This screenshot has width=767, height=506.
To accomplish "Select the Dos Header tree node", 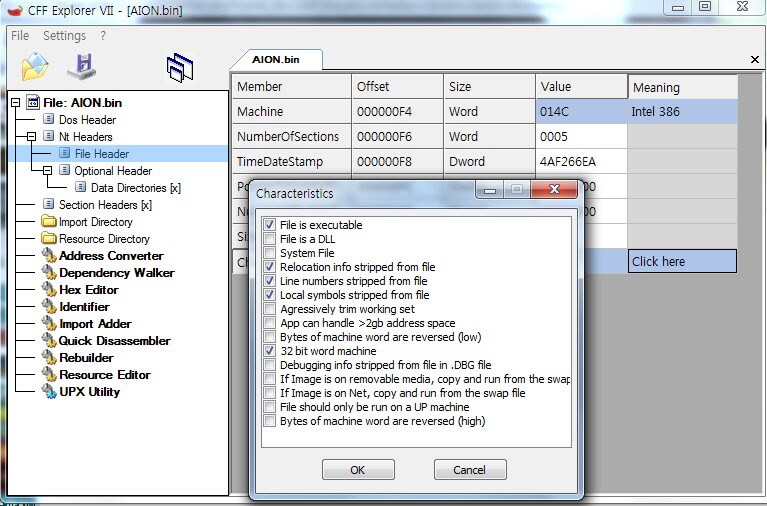I will 87,120.
